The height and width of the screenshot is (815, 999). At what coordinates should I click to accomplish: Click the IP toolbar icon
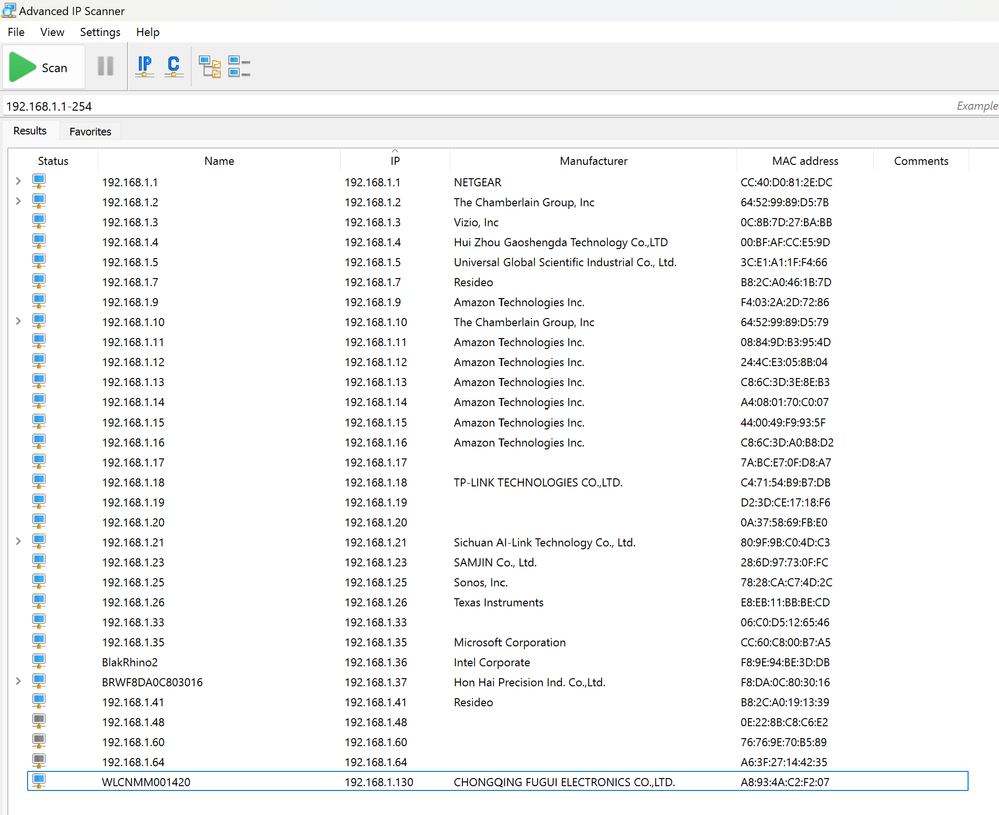(x=145, y=67)
